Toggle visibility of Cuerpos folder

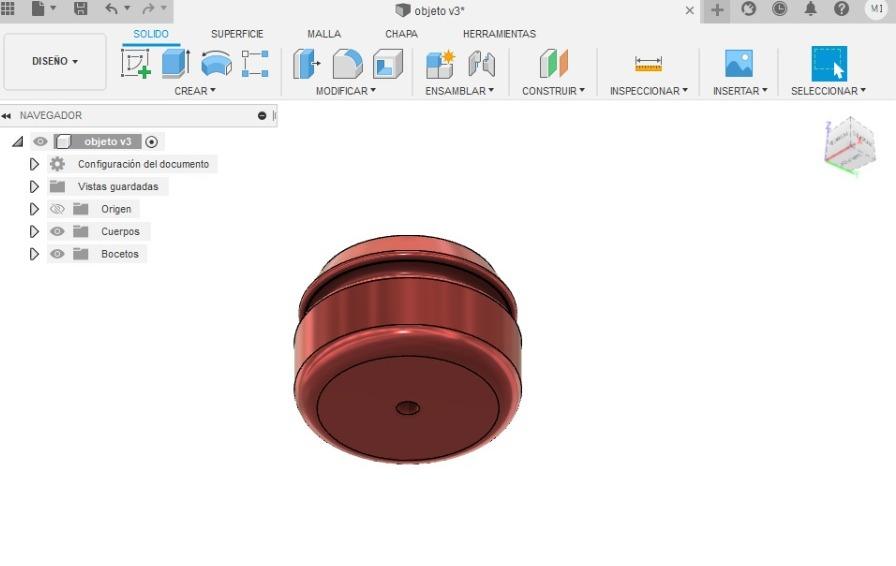[x=57, y=232]
